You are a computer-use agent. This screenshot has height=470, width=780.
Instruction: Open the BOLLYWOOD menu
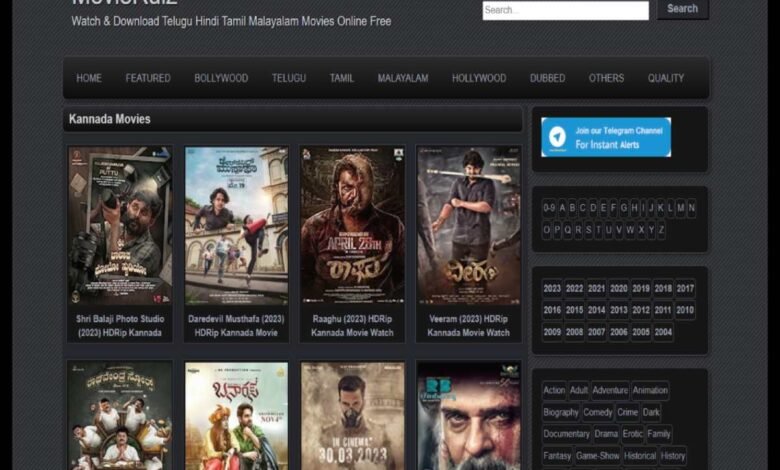(221, 78)
